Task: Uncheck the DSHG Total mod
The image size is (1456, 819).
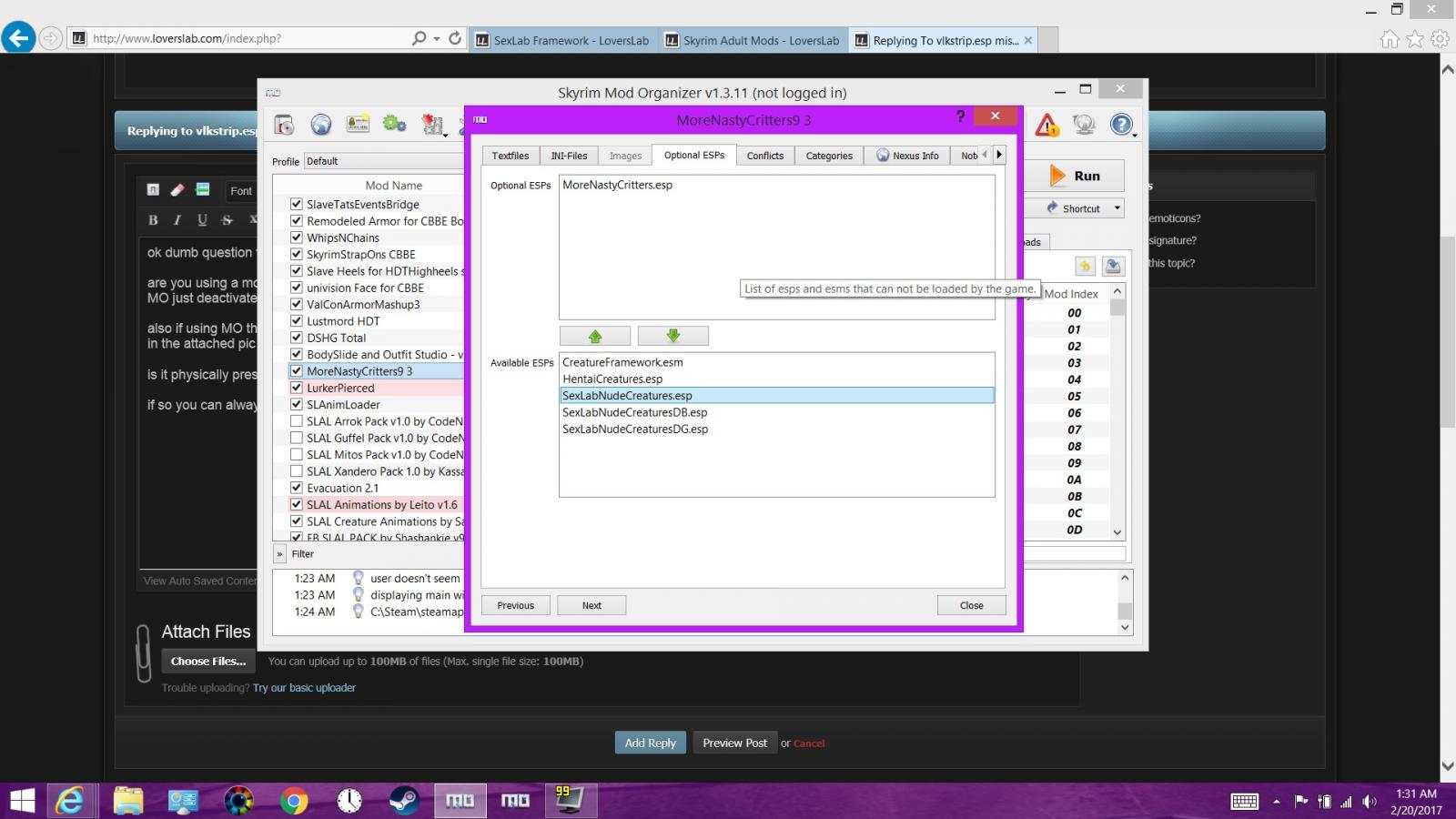Action: click(296, 338)
